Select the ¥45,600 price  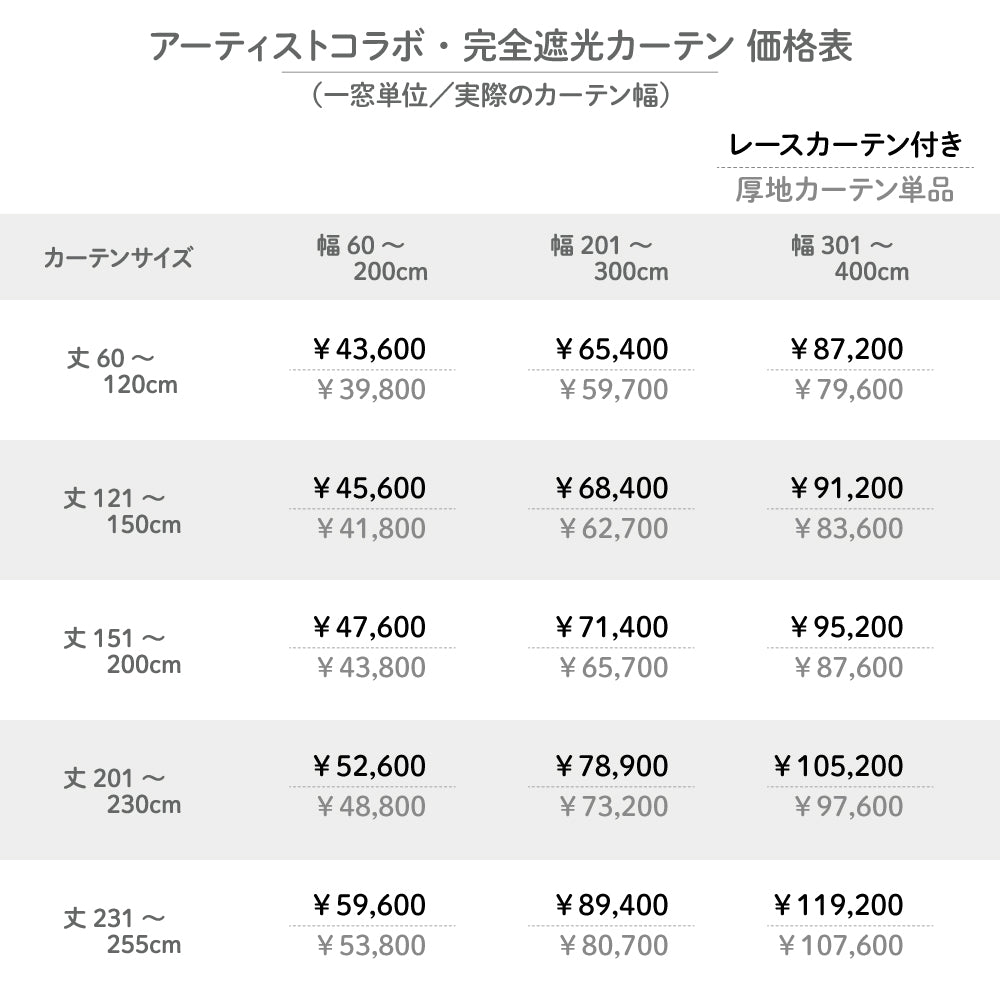pyautogui.click(x=370, y=488)
